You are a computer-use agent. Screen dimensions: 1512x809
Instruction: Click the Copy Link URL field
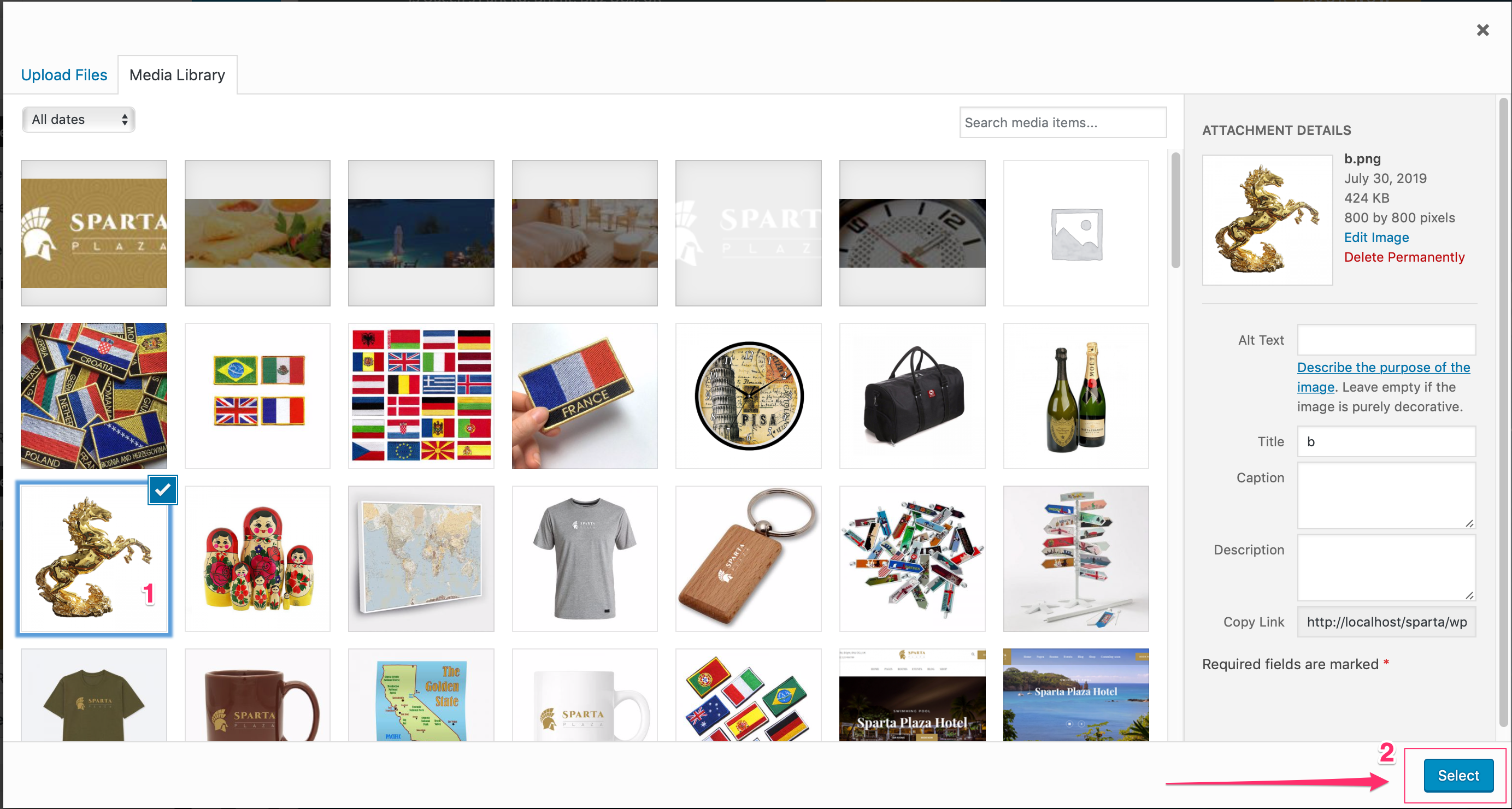point(1386,622)
